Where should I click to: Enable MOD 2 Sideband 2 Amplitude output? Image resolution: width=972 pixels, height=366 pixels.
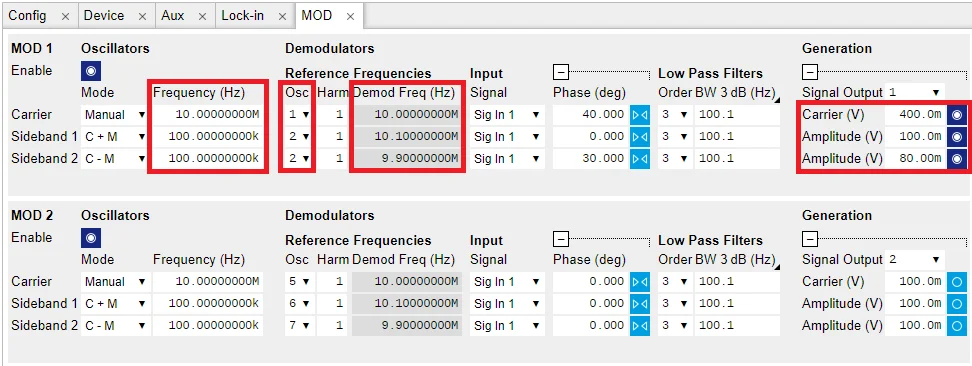957,326
